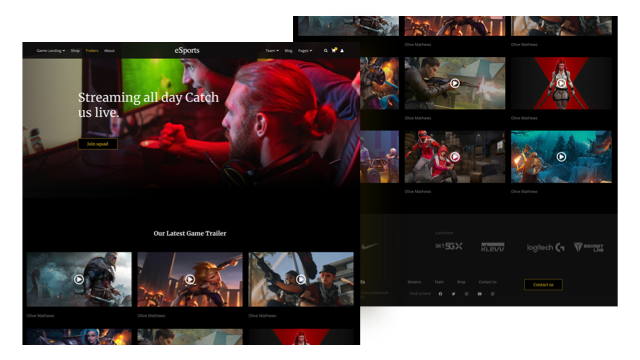Open the Facebook icon in footer
640x360 pixels.
pos(440,294)
